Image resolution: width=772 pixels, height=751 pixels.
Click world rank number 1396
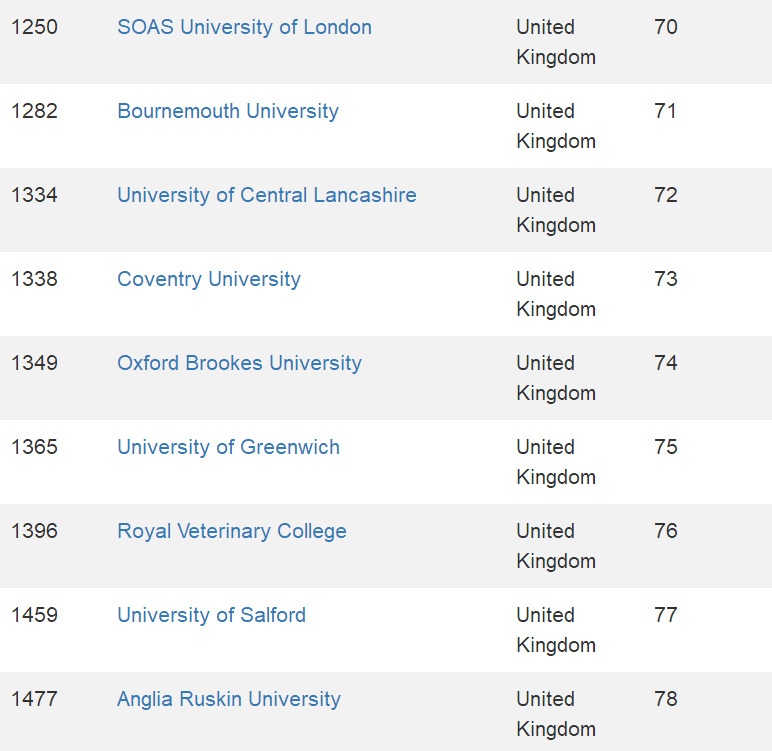click(34, 531)
